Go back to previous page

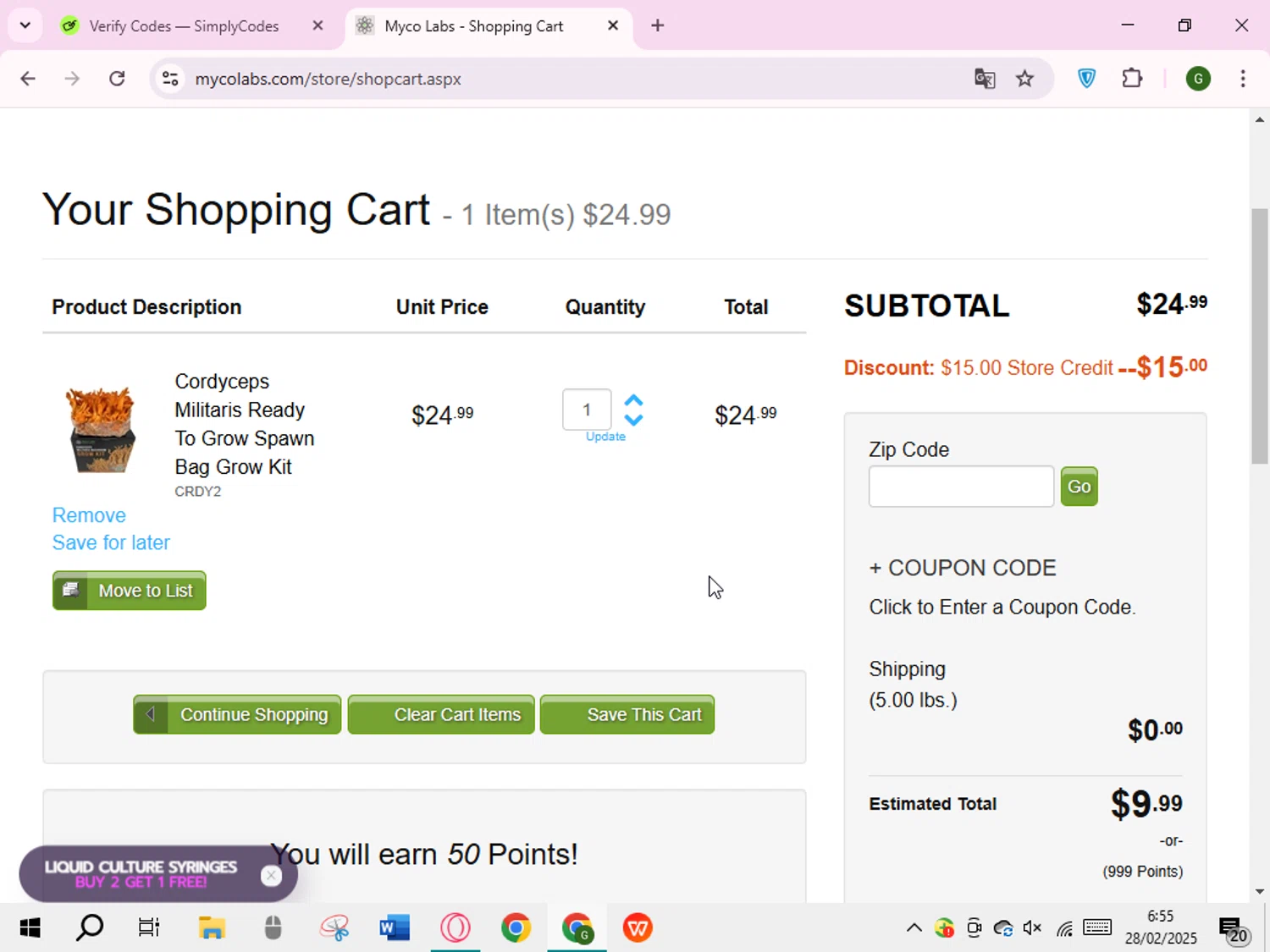(28, 79)
